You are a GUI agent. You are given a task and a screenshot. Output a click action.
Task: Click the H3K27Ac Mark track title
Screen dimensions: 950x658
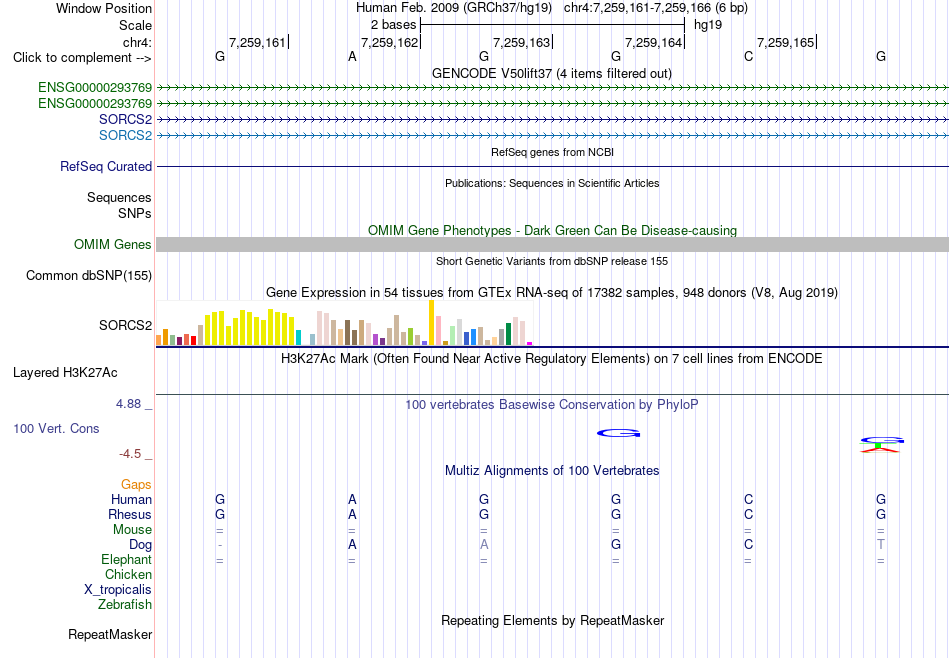pyautogui.click(x=552, y=359)
